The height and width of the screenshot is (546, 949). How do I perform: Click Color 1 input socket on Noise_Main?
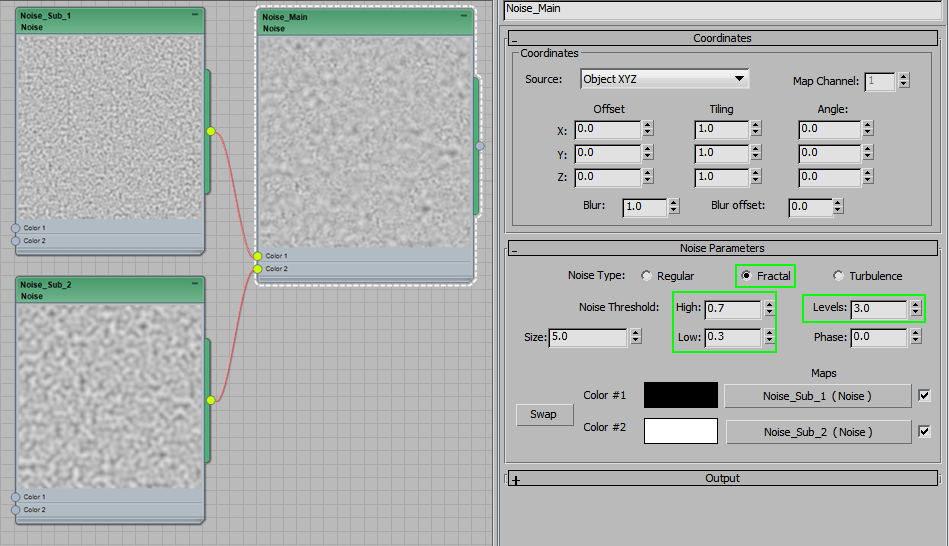click(x=258, y=256)
